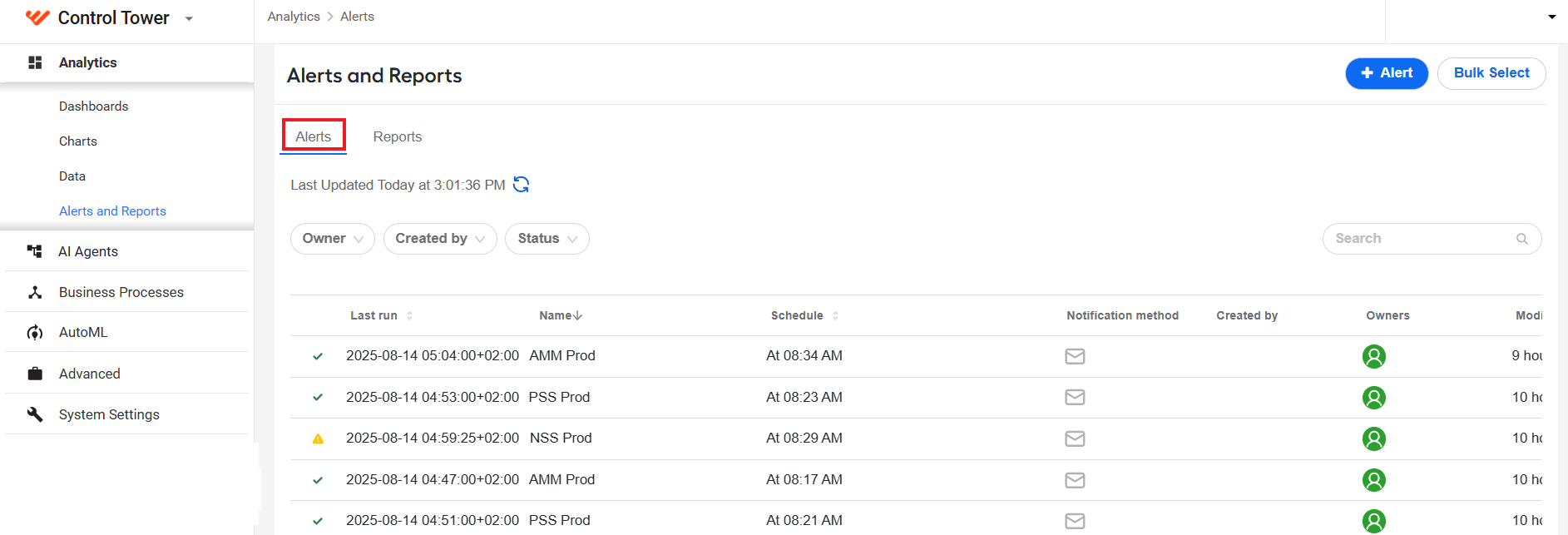Click owner avatar in At 08:34 AM row
The width and height of the screenshot is (1568, 535).
tap(1374, 356)
